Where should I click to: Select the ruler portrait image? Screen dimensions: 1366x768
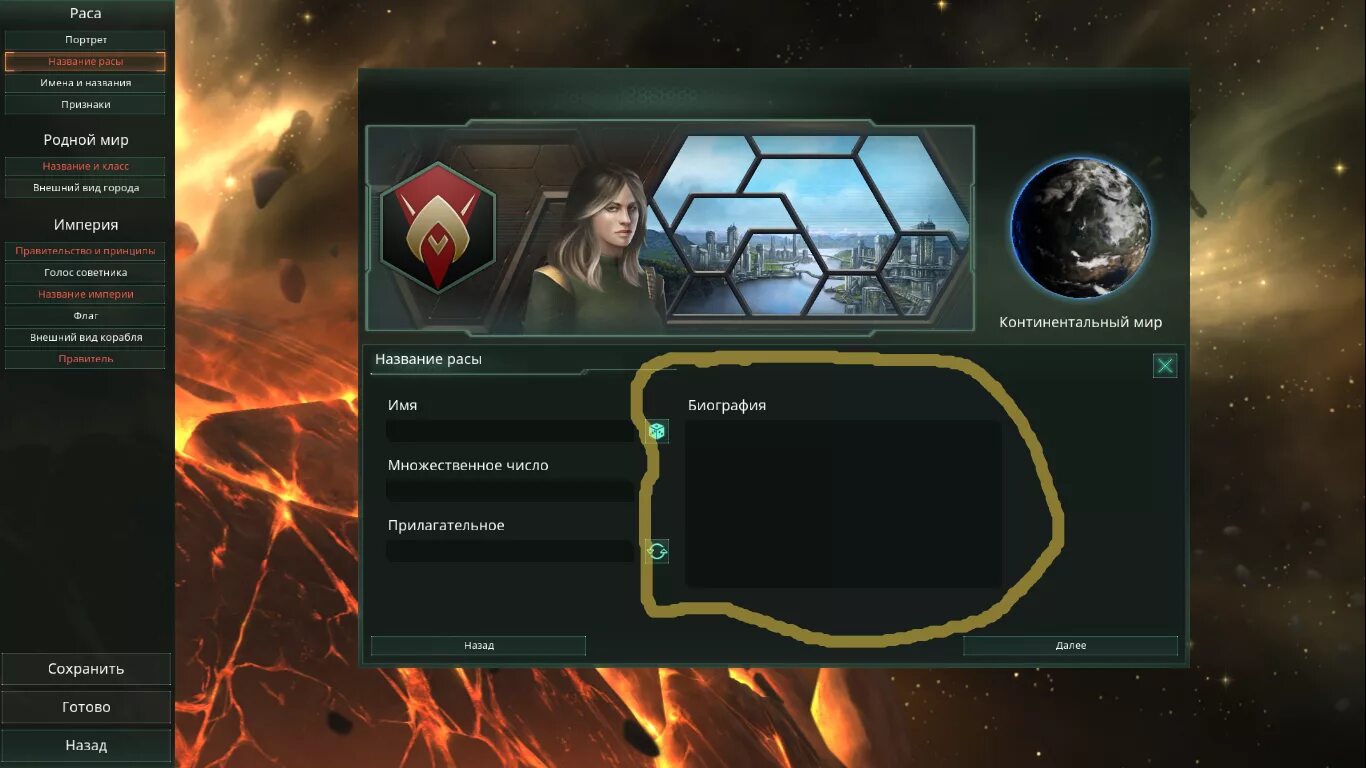(x=597, y=245)
